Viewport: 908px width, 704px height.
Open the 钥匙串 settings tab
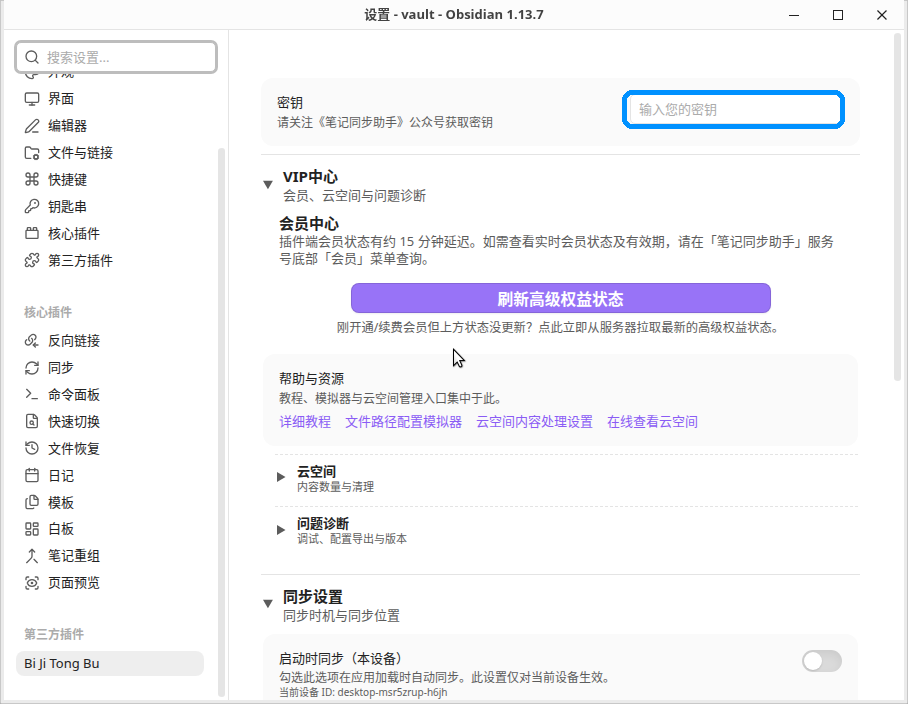(110, 207)
